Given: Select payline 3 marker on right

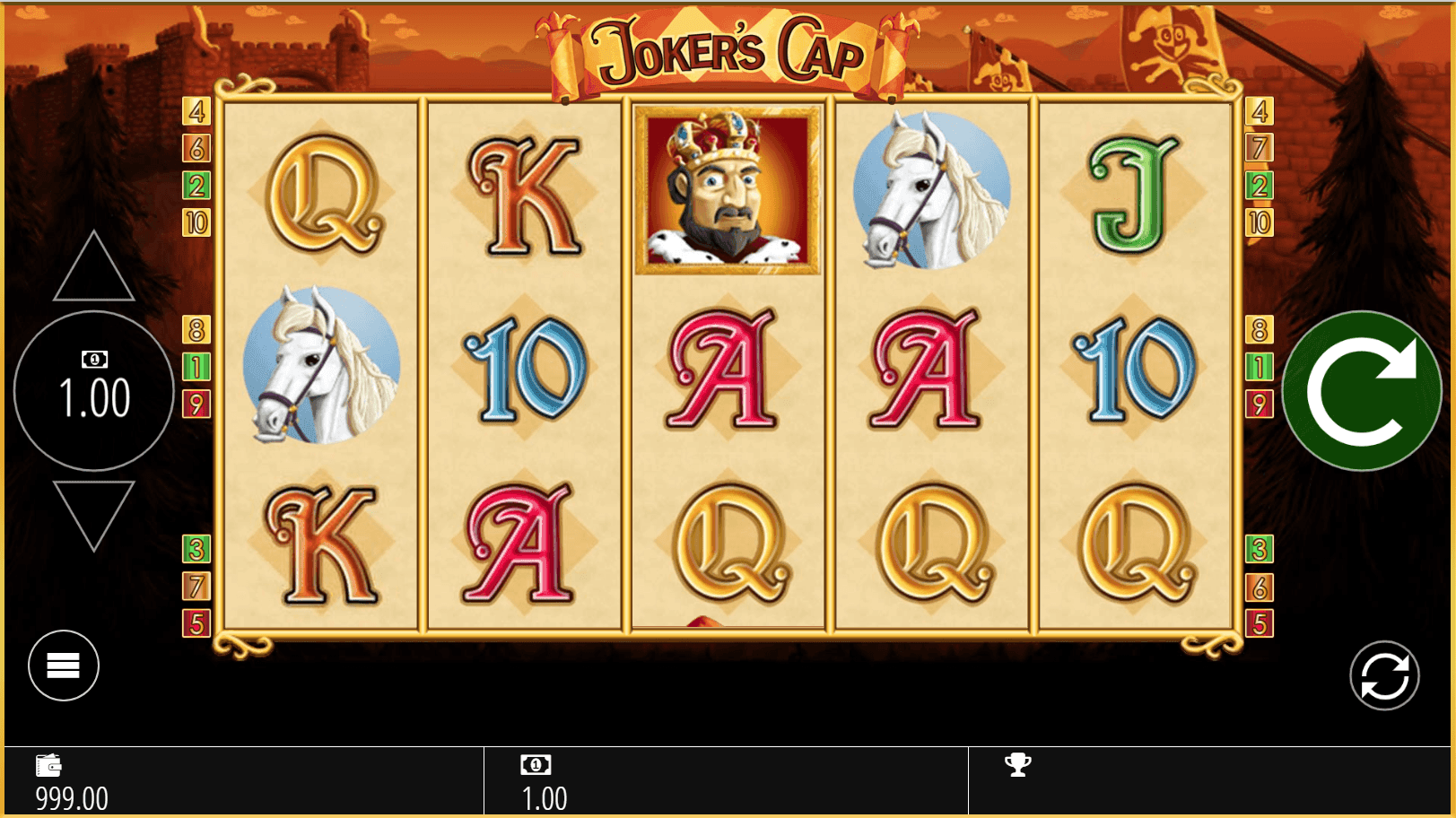Looking at the screenshot, I should point(1260,549).
